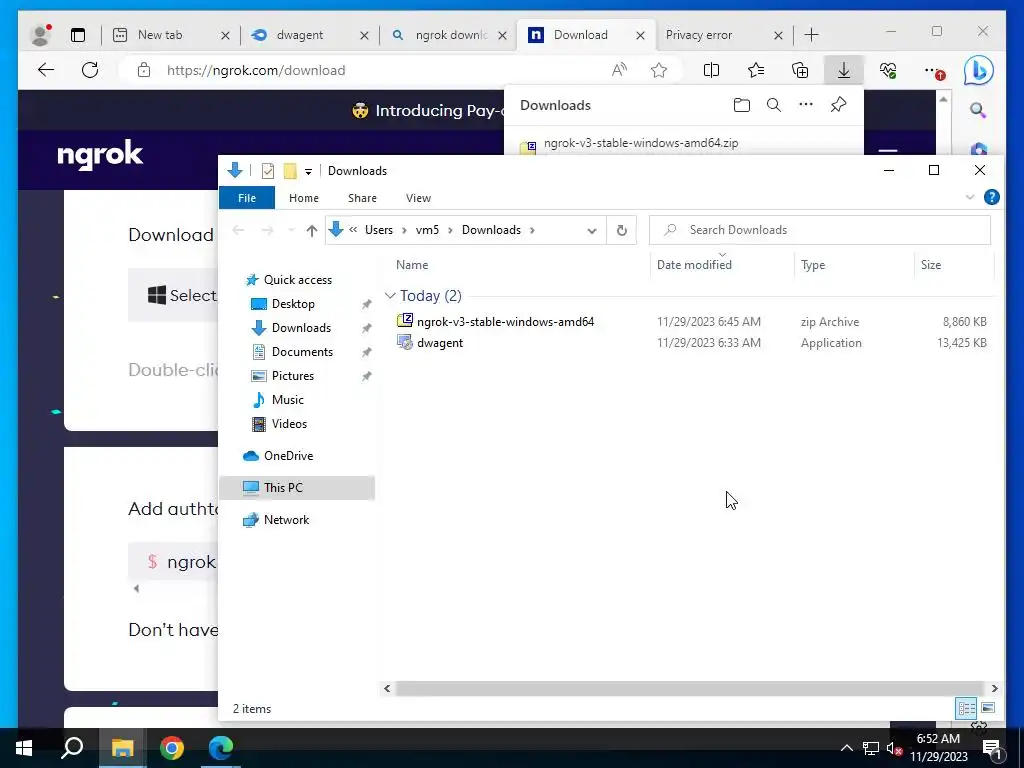Open Documents in navigation pane

pos(302,352)
